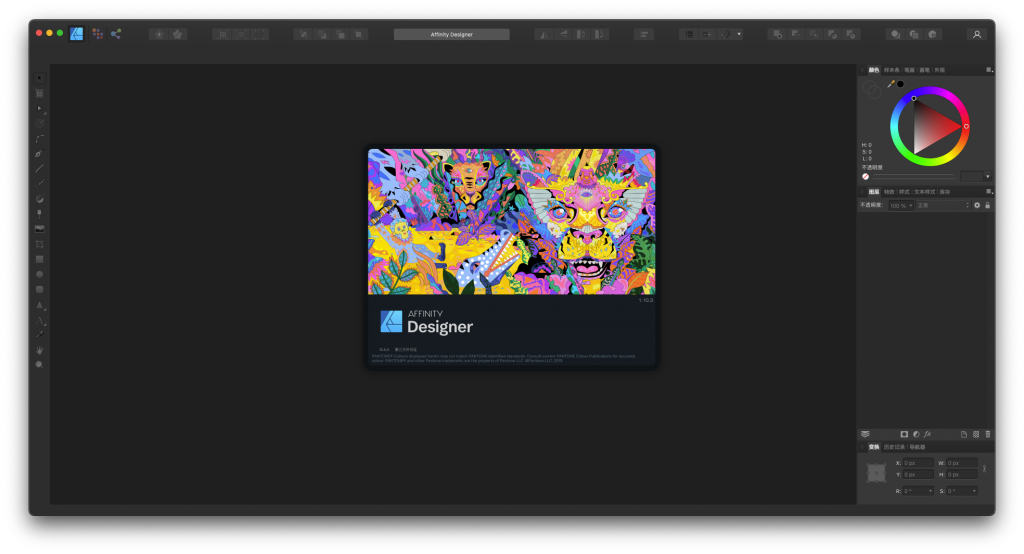Add an adjustment layer from Layers panel
Image resolution: width=1024 pixels, height=554 pixels.
click(x=916, y=434)
